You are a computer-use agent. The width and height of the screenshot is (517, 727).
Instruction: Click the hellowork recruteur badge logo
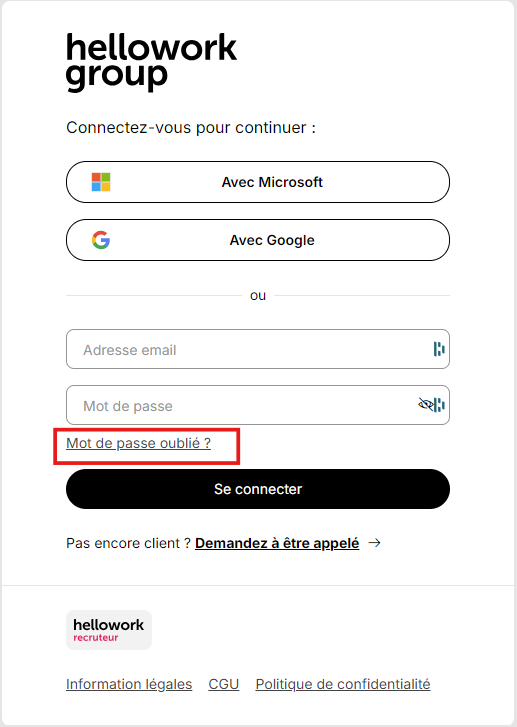pos(109,630)
